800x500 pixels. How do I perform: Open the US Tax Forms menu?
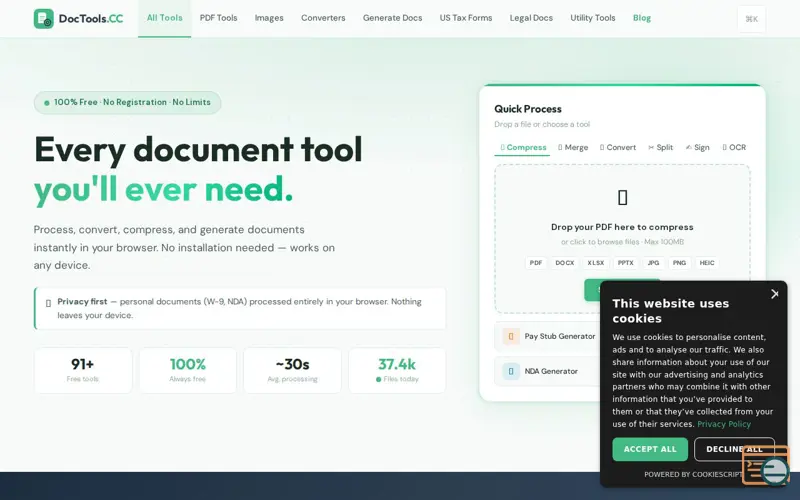466,18
